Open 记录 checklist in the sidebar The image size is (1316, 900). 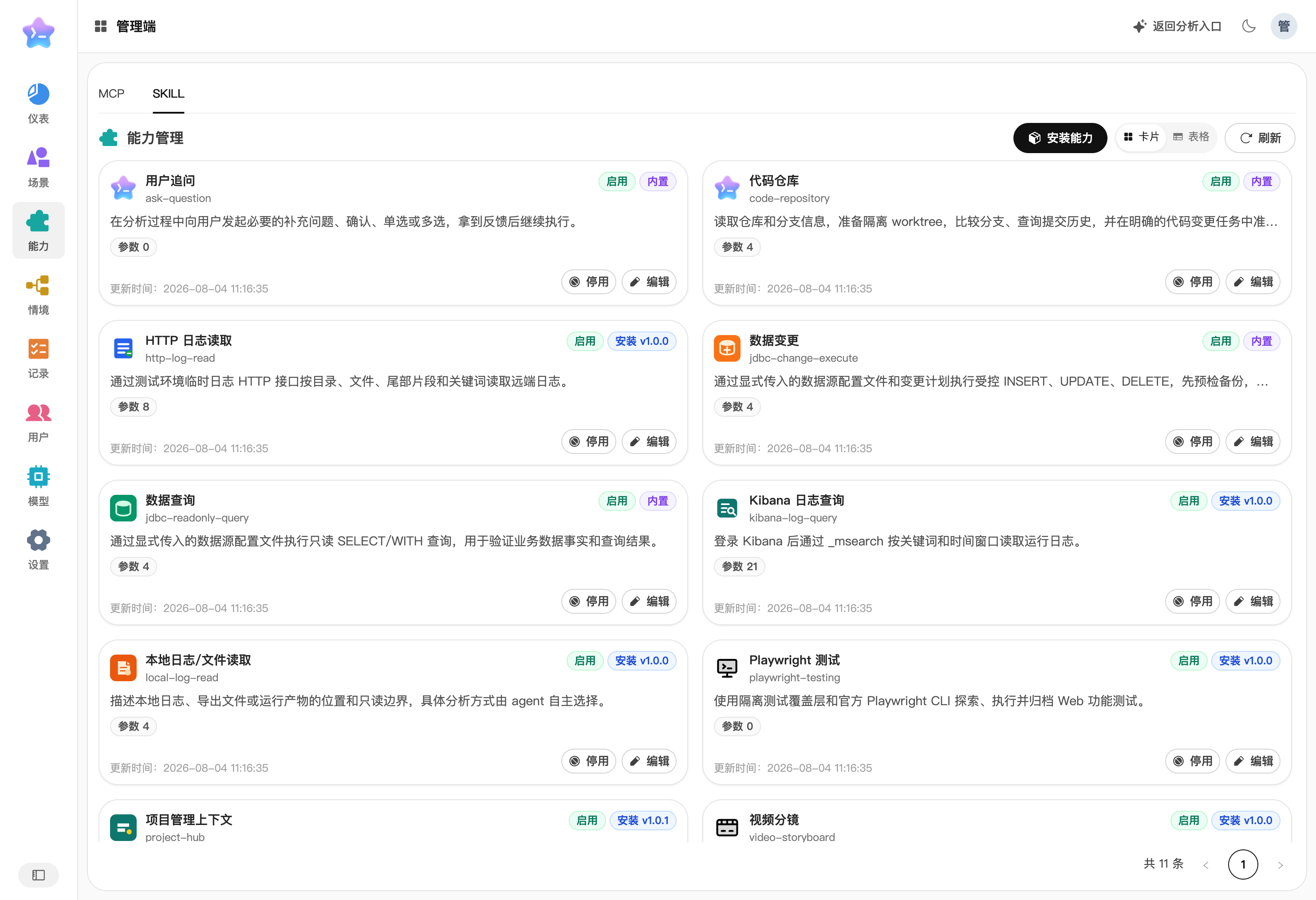[39, 358]
